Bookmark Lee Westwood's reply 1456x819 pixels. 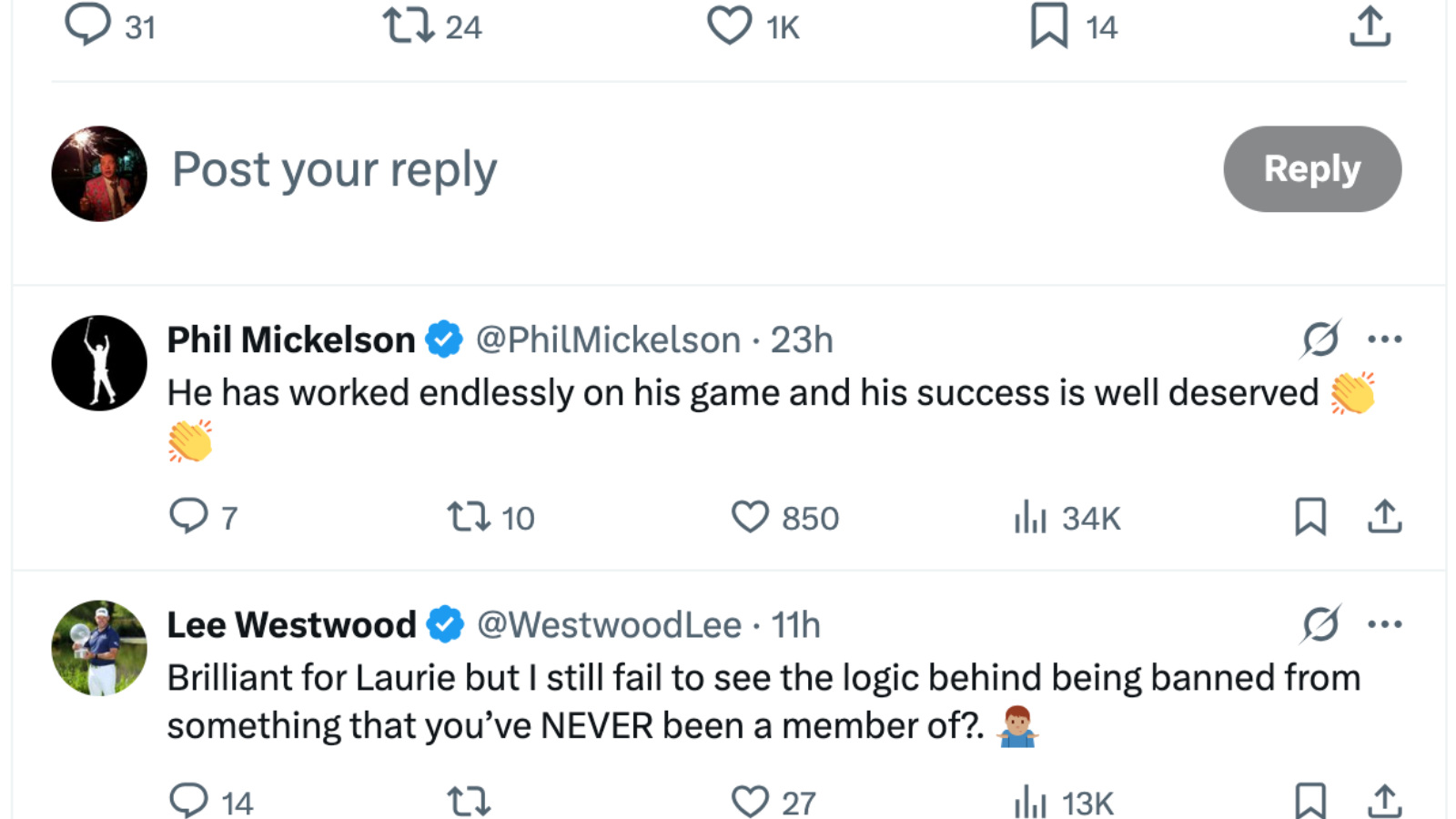(1311, 801)
